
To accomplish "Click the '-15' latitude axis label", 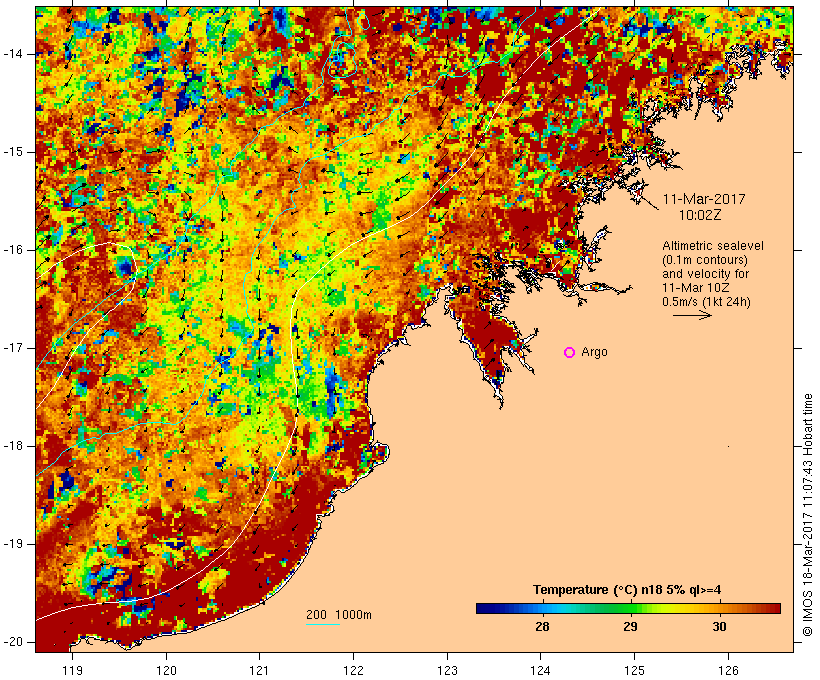I will click(x=13, y=152).
